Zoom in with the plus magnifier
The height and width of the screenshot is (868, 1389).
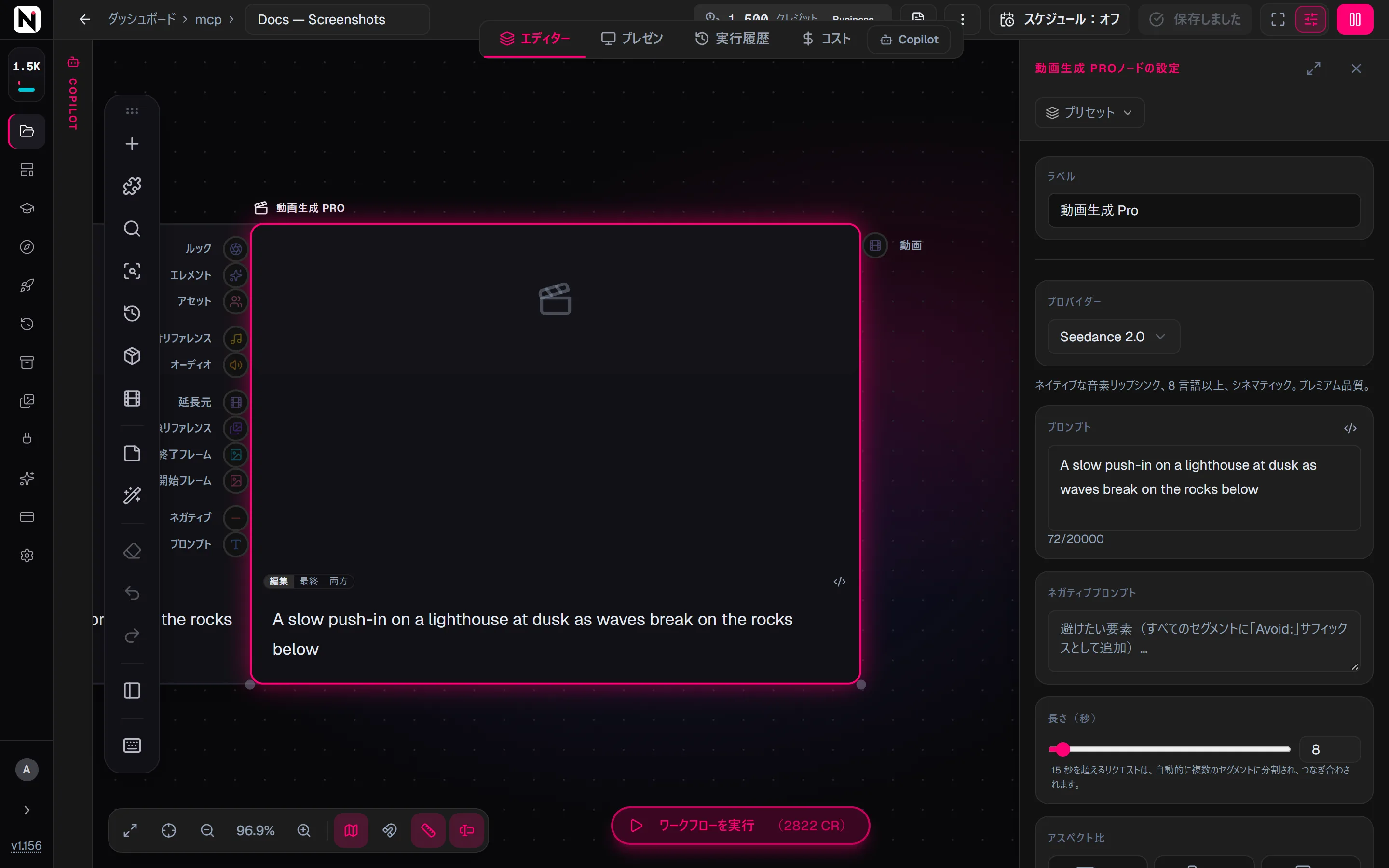tap(304, 830)
